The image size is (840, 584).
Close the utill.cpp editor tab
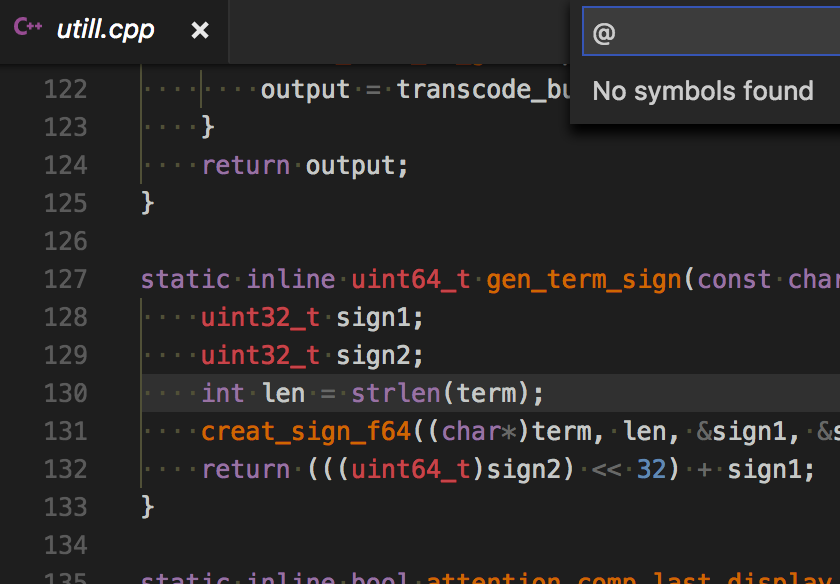click(x=199, y=30)
